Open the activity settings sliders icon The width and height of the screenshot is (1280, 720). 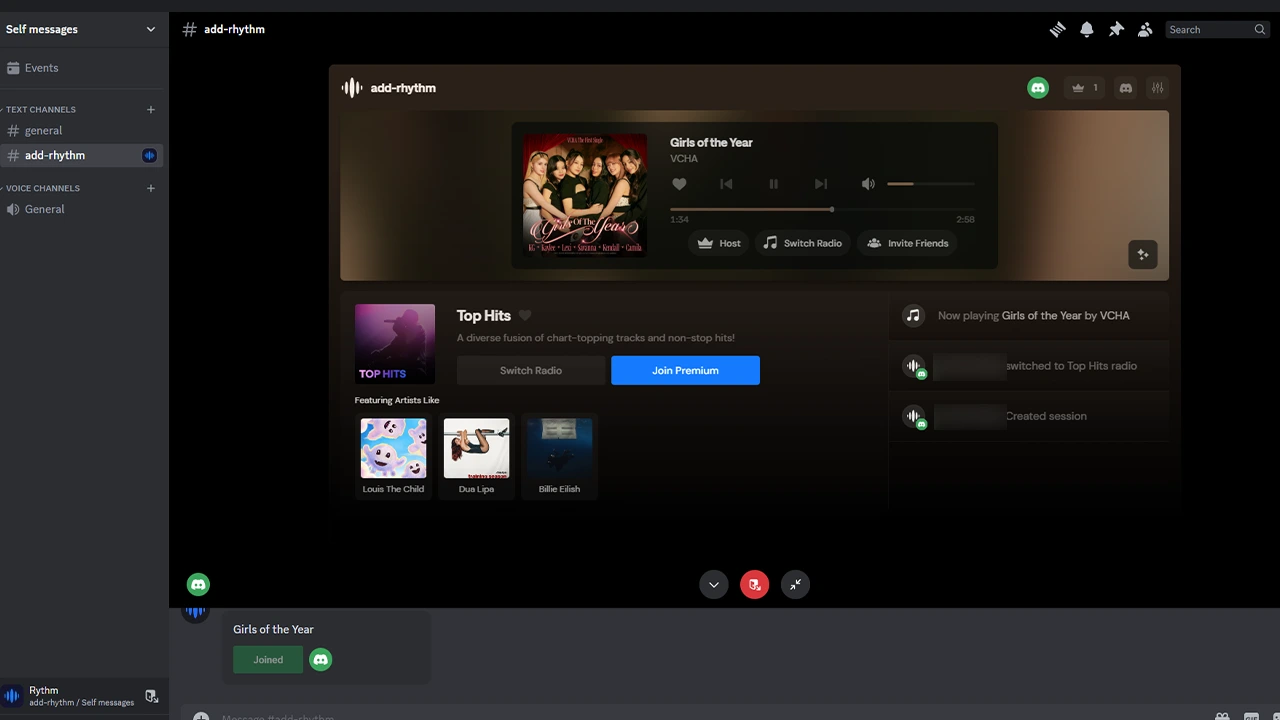pyautogui.click(x=1157, y=87)
